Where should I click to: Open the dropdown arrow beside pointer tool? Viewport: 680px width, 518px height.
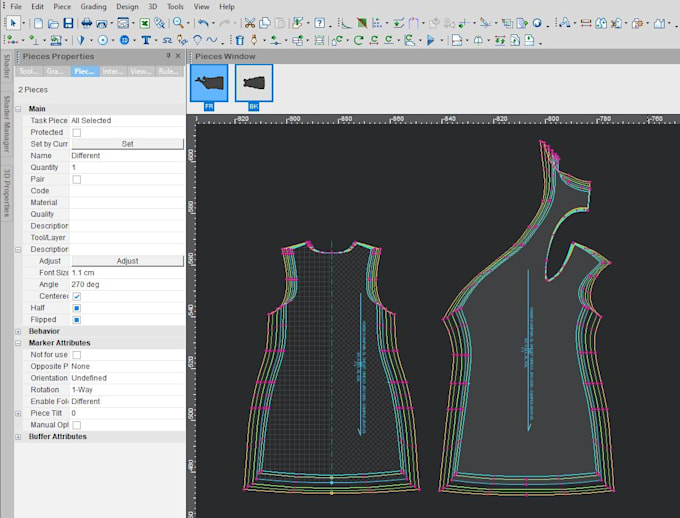(23, 23)
